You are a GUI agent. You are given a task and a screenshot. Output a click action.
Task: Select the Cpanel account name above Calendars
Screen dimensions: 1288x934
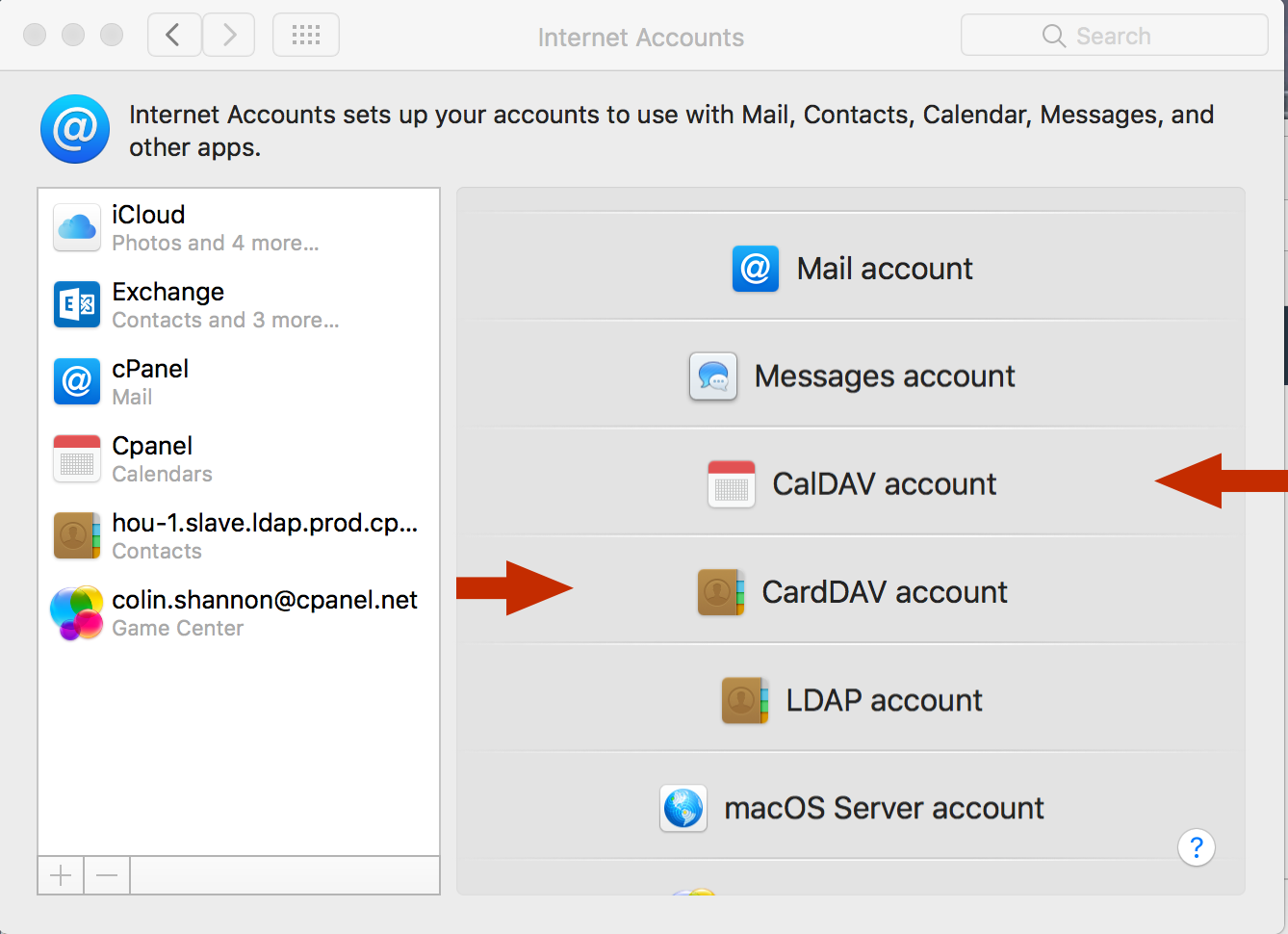[x=152, y=446]
